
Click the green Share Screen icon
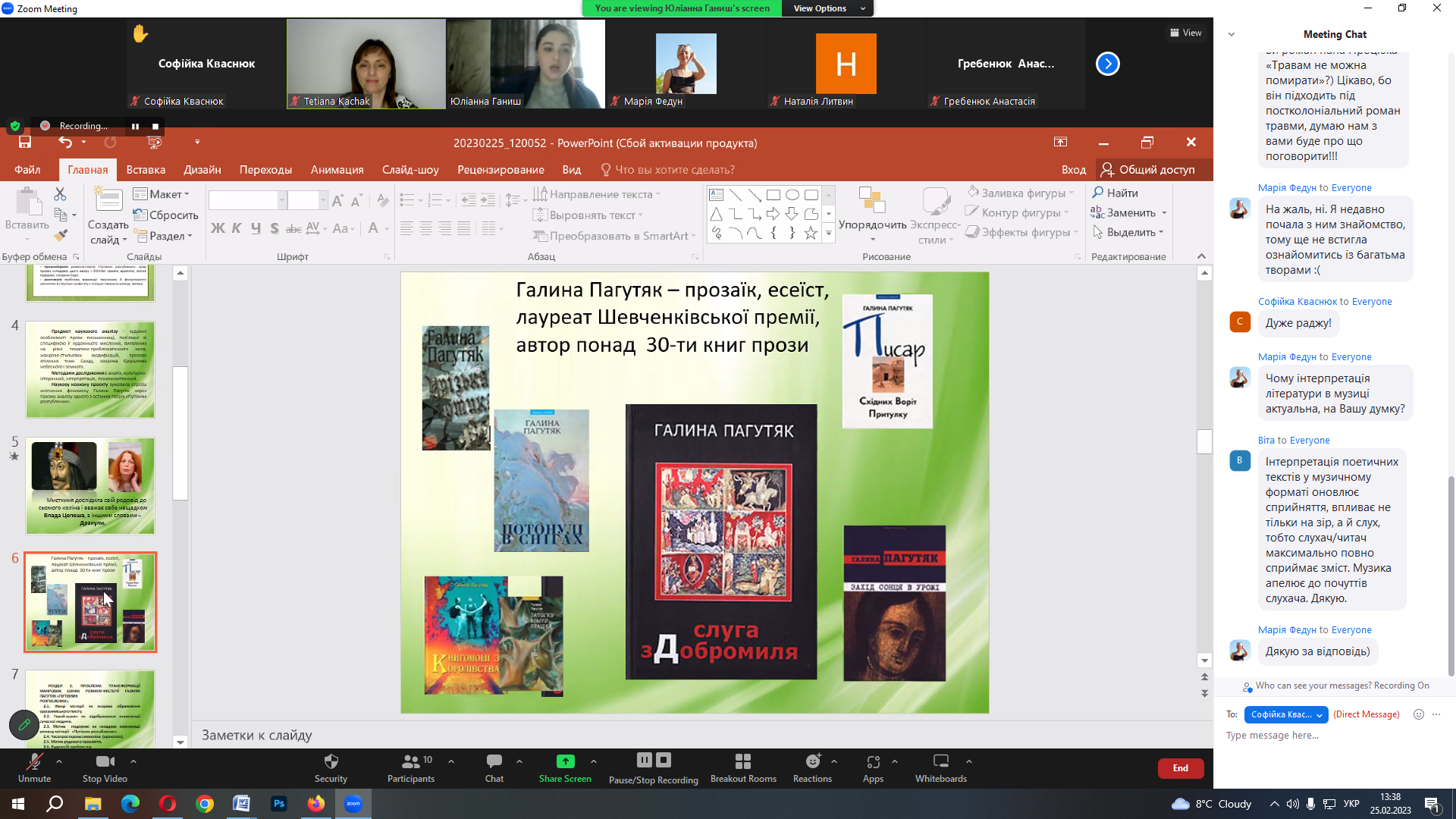coord(565,761)
